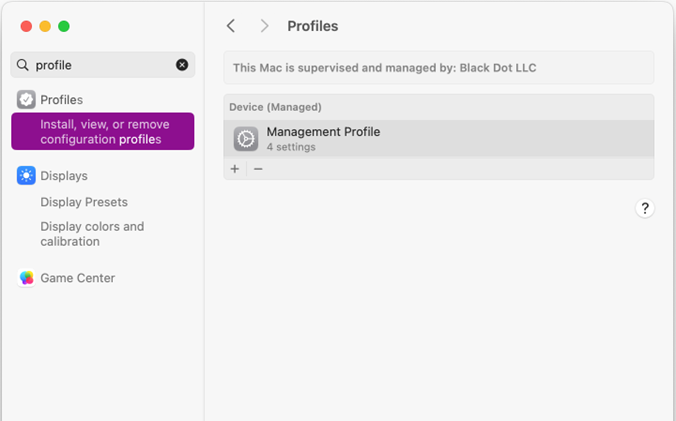The width and height of the screenshot is (676, 421).
Task: Select Display Presets in the sidebar
Action: 84,202
